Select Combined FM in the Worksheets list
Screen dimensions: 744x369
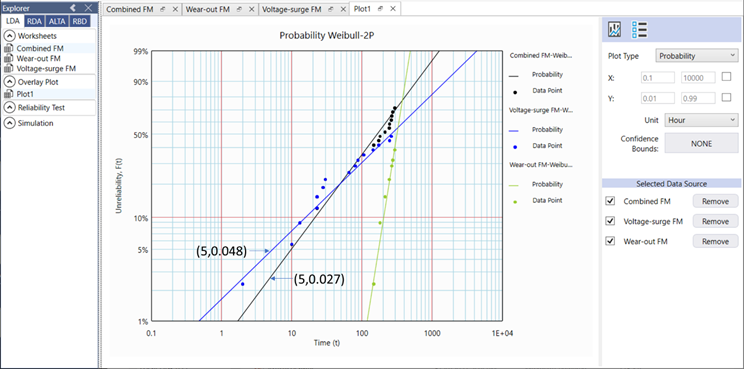40,48
